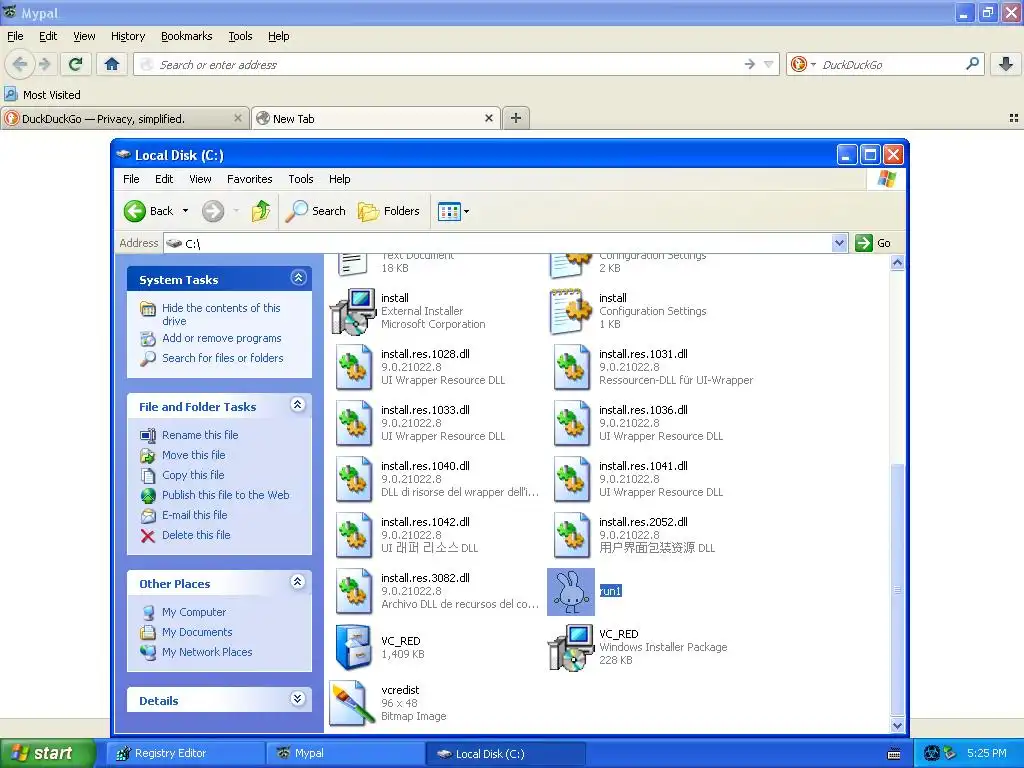Go up one folder level
The height and width of the screenshot is (768, 1024).
point(261,211)
